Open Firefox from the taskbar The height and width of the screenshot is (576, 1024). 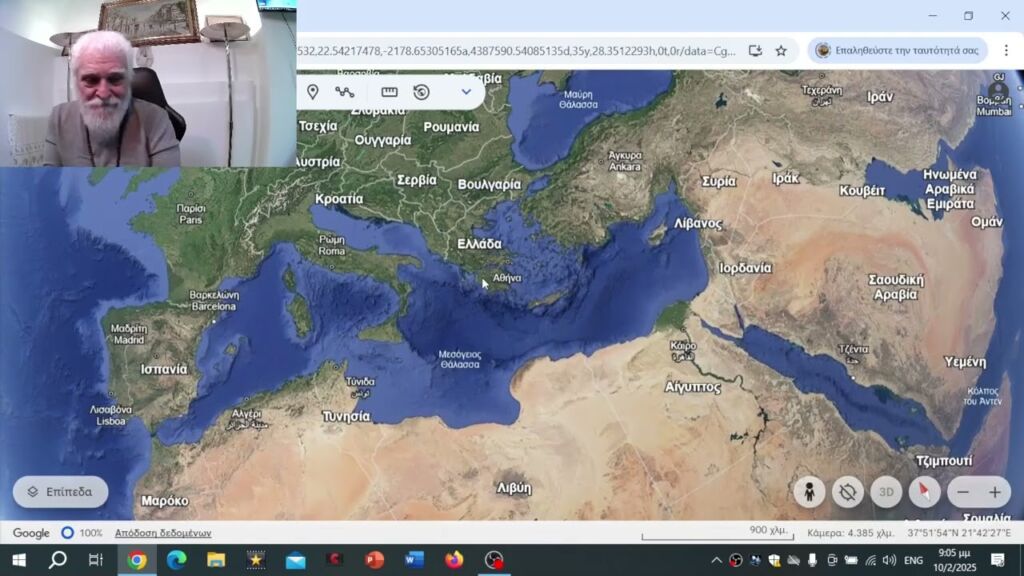[454, 560]
